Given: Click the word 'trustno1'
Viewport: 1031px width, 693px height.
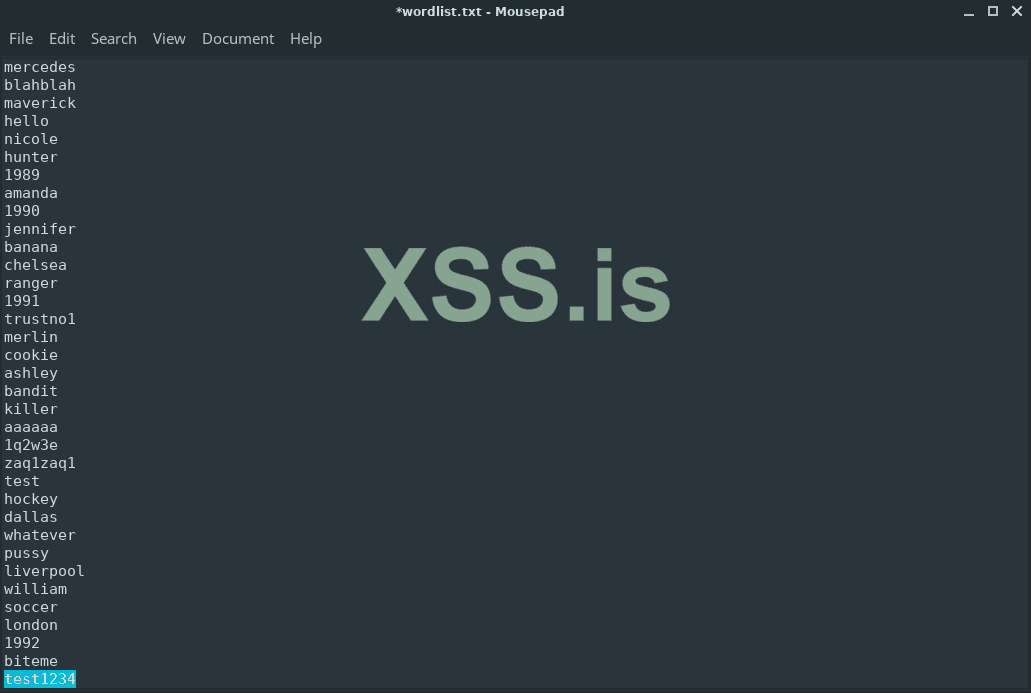Looking at the screenshot, I should [x=39, y=319].
